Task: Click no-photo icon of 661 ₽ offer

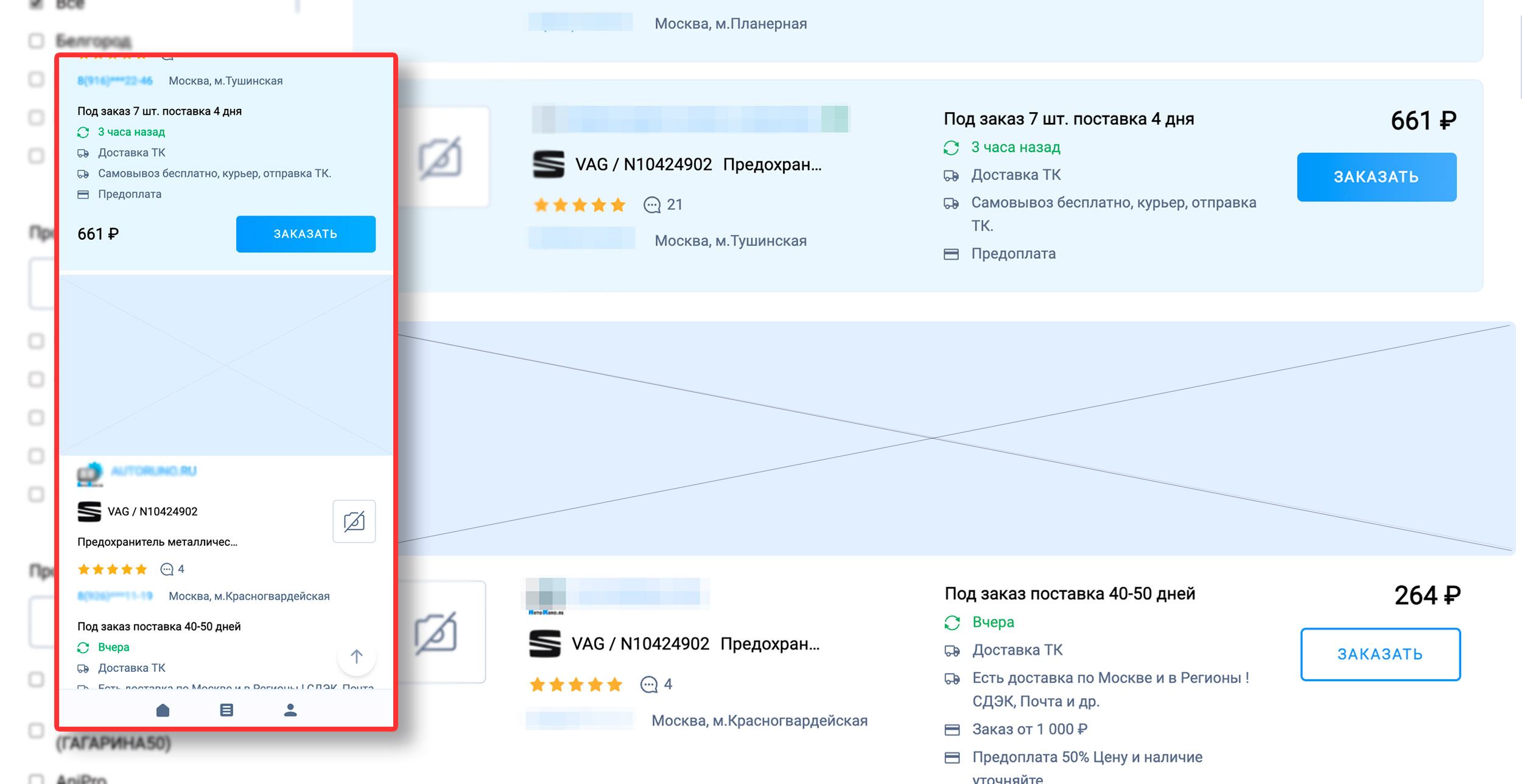Action: tap(440, 158)
